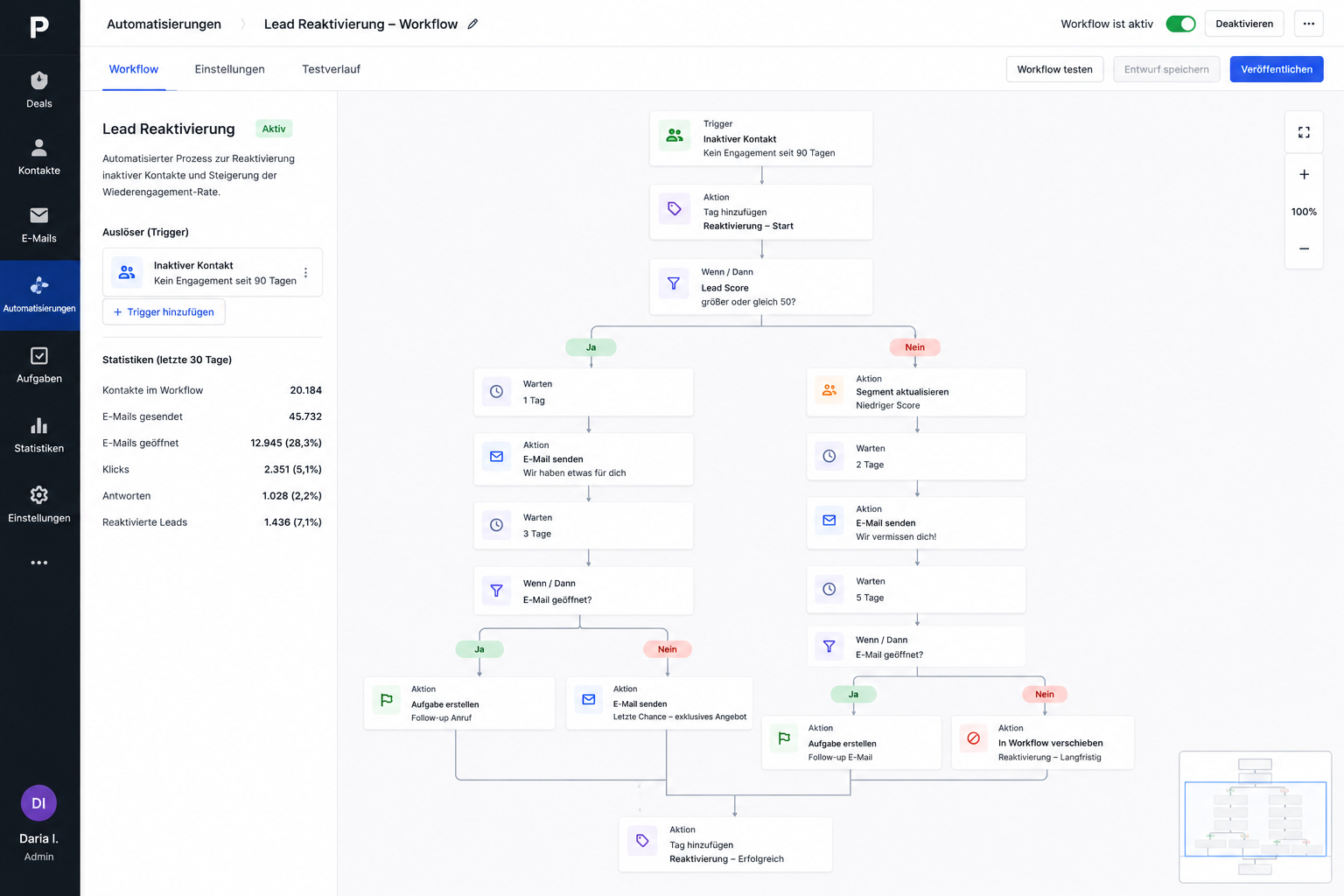Click flag icon of Follow-up Anruf
The height and width of the screenshot is (896, 1344).
[x=386, y=700]
